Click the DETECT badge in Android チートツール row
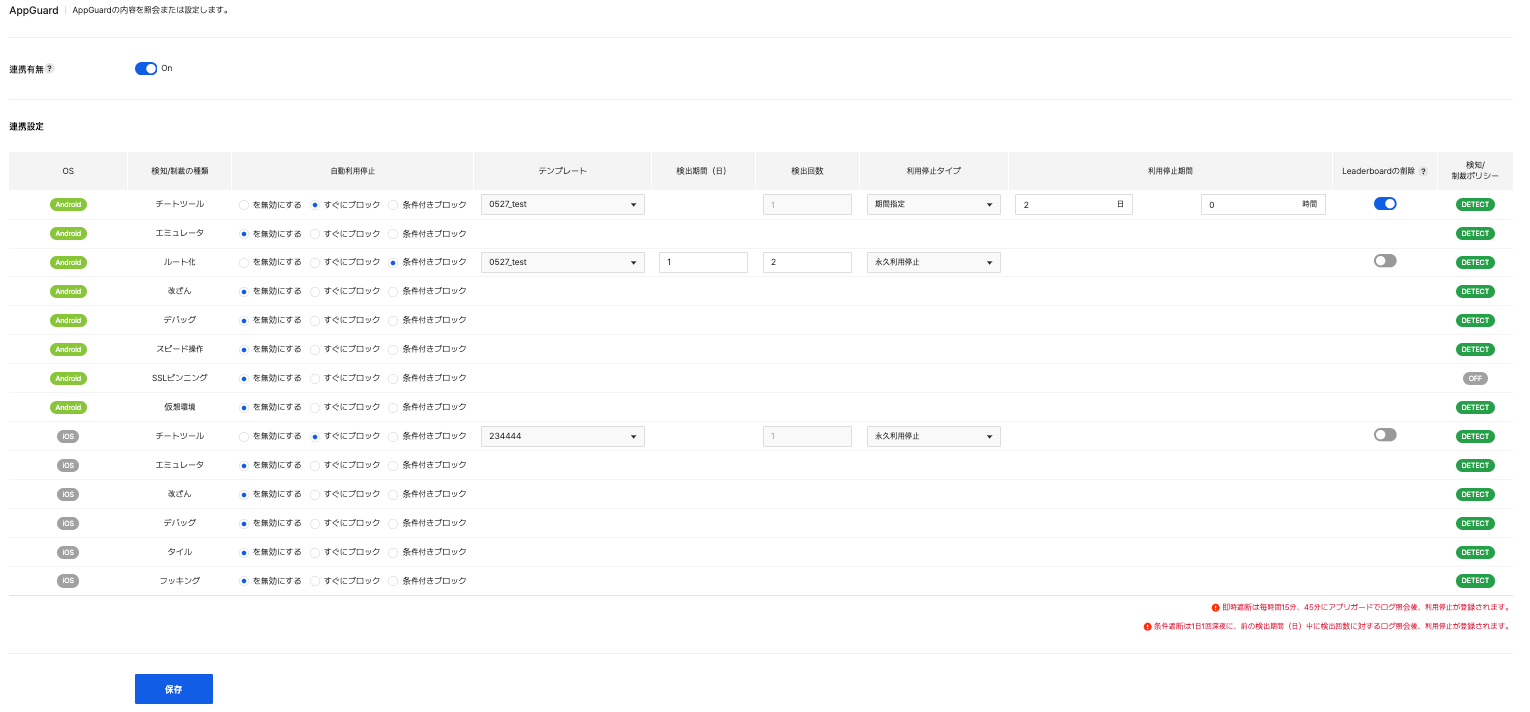Screen dimensions: 1530x712 coord(1475,204)
